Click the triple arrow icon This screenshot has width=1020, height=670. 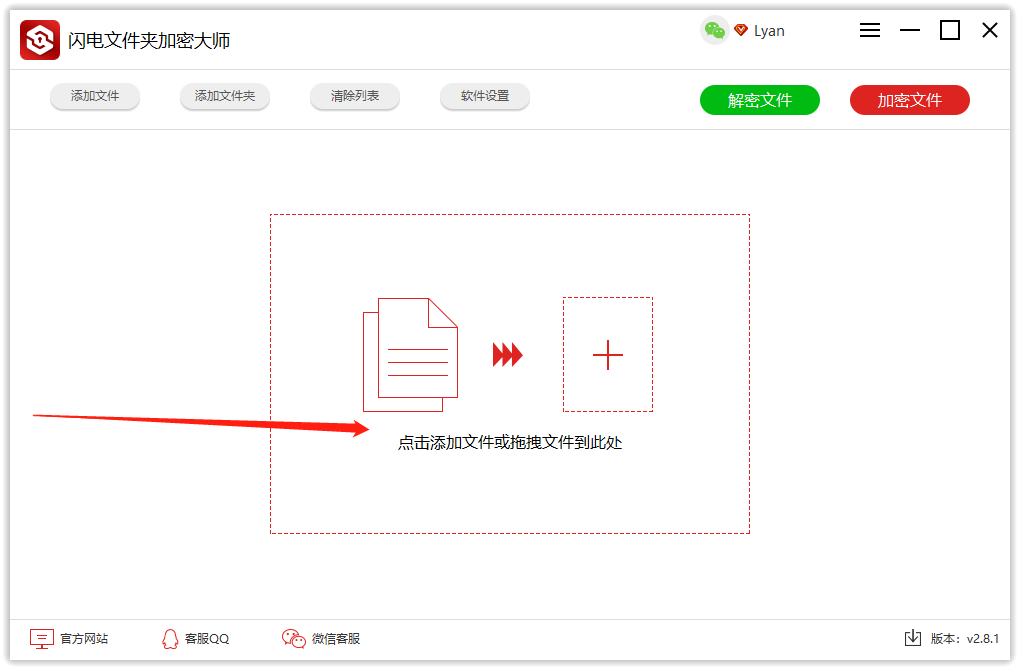pos(507,355)
